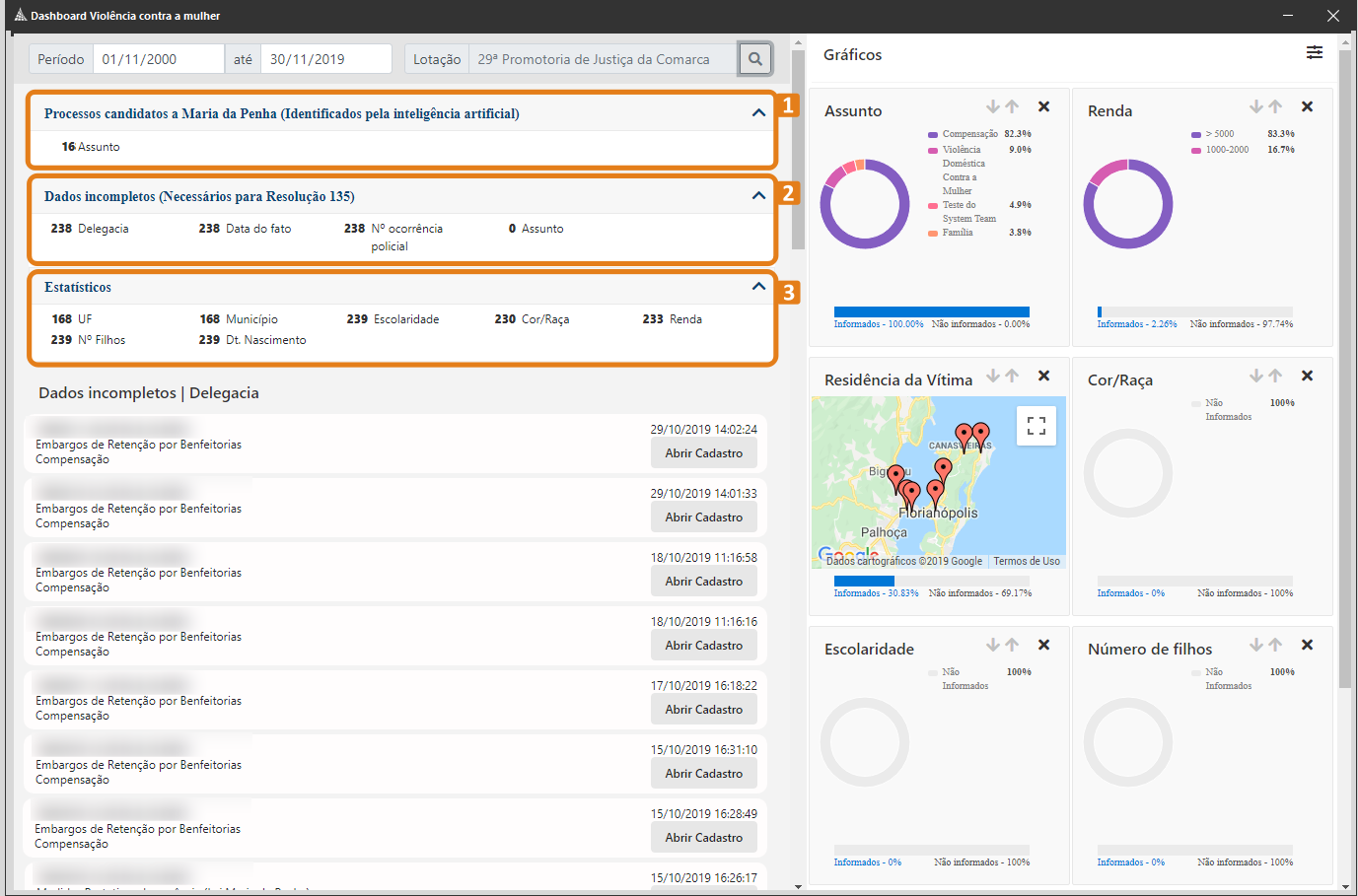Close the Renda chart card
1358x896 pixels.
(x=1308, y=106)
